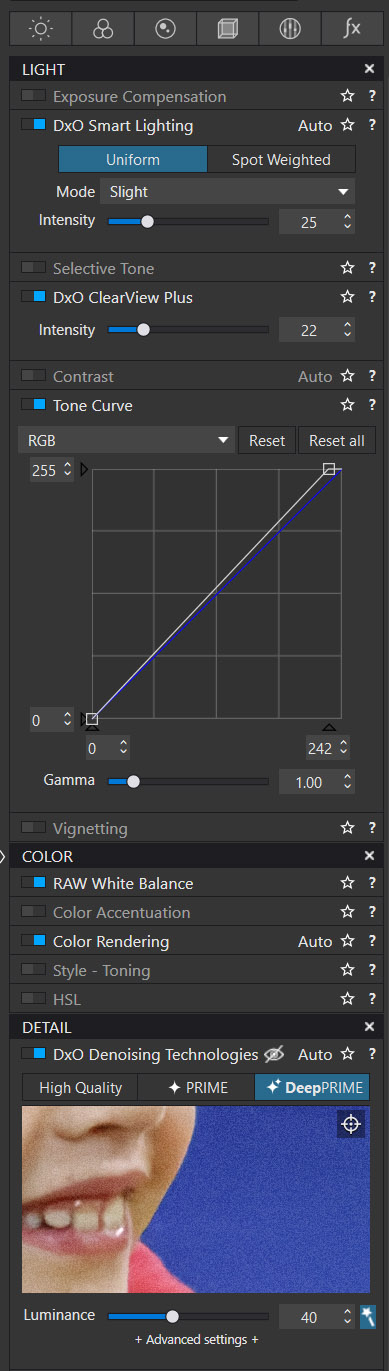Open the Light palette tab (sun icon)

click(x=40, y=29)
